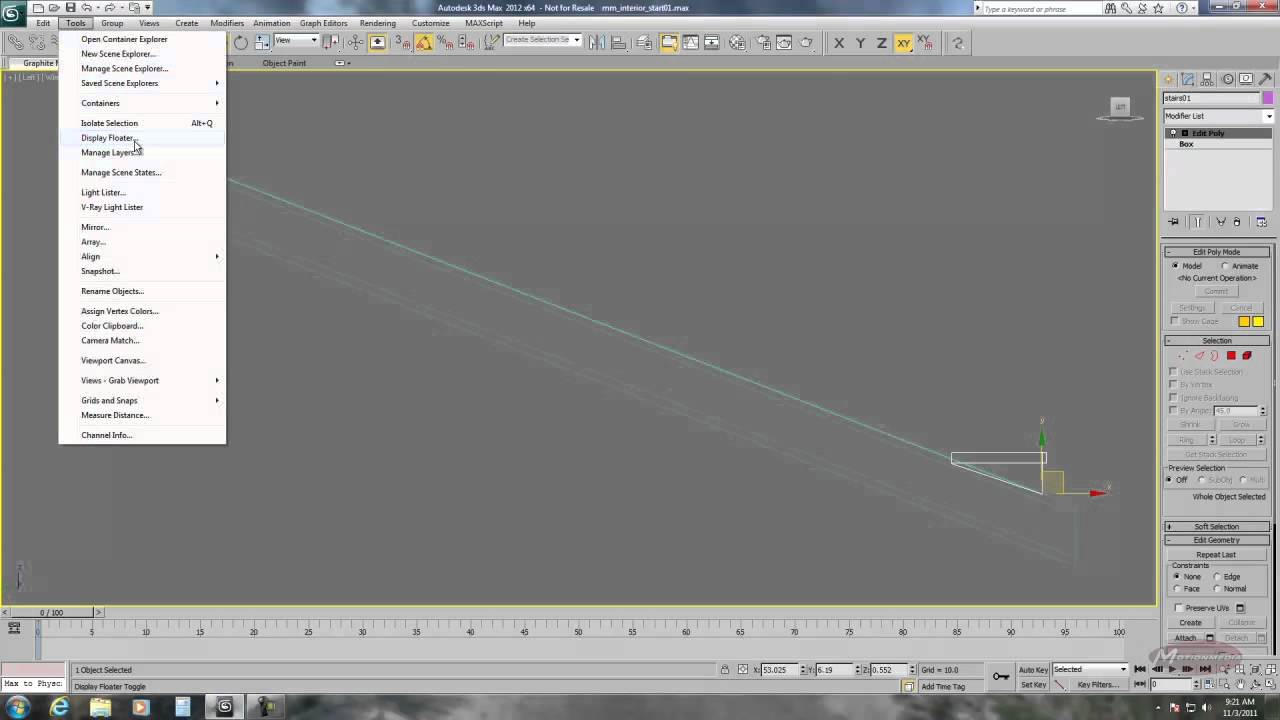Click the stairs01 object color swatch
This screenshot has height=720, width=1280.
click(x=1268, y=98)
